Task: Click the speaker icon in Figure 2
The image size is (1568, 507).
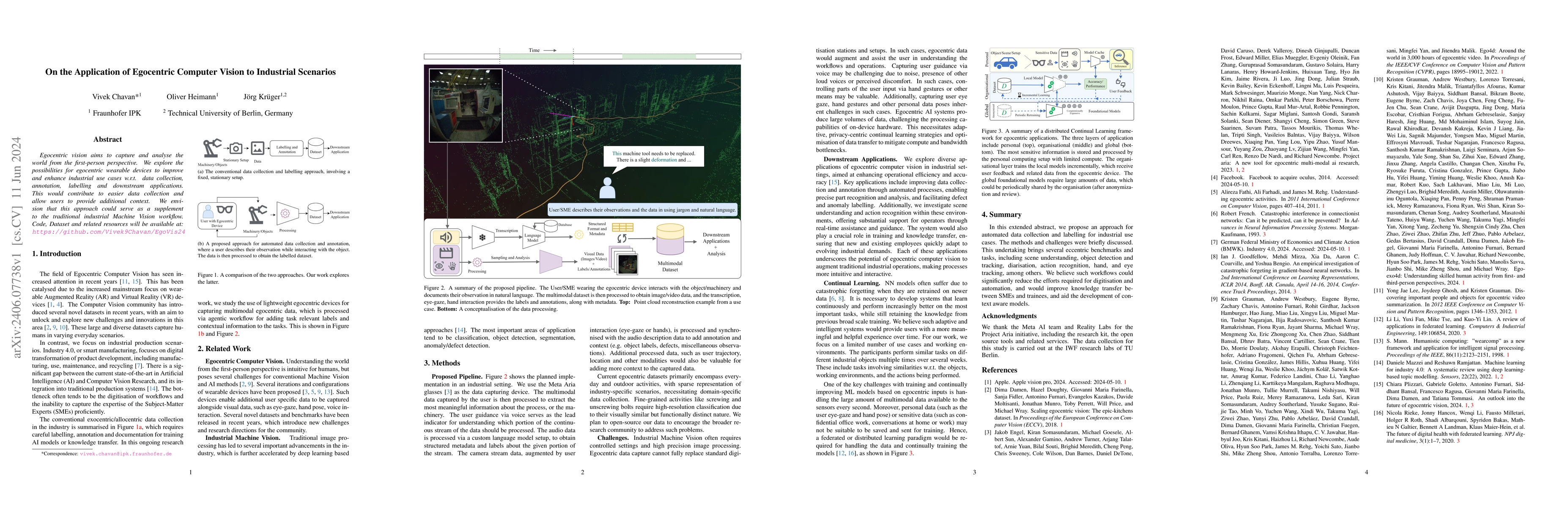Action: tap(446, 238)
